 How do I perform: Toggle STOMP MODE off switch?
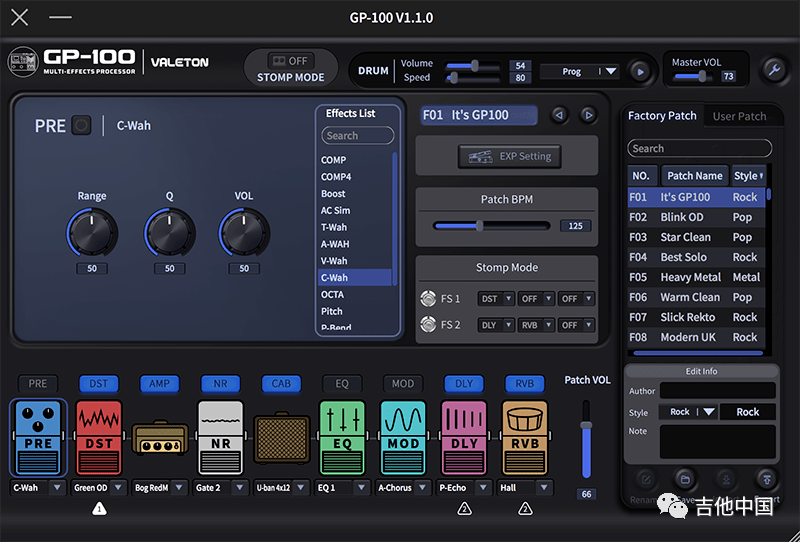291,61
